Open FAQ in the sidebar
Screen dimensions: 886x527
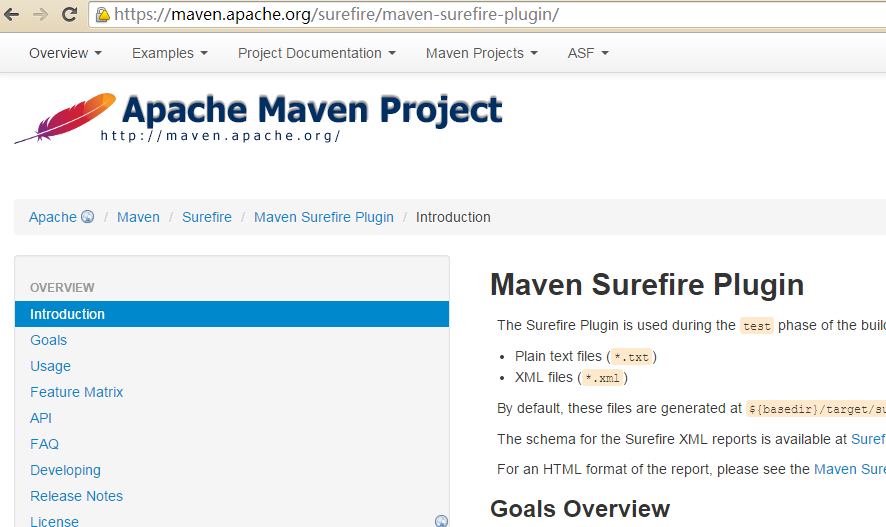[x=44, y=444]
